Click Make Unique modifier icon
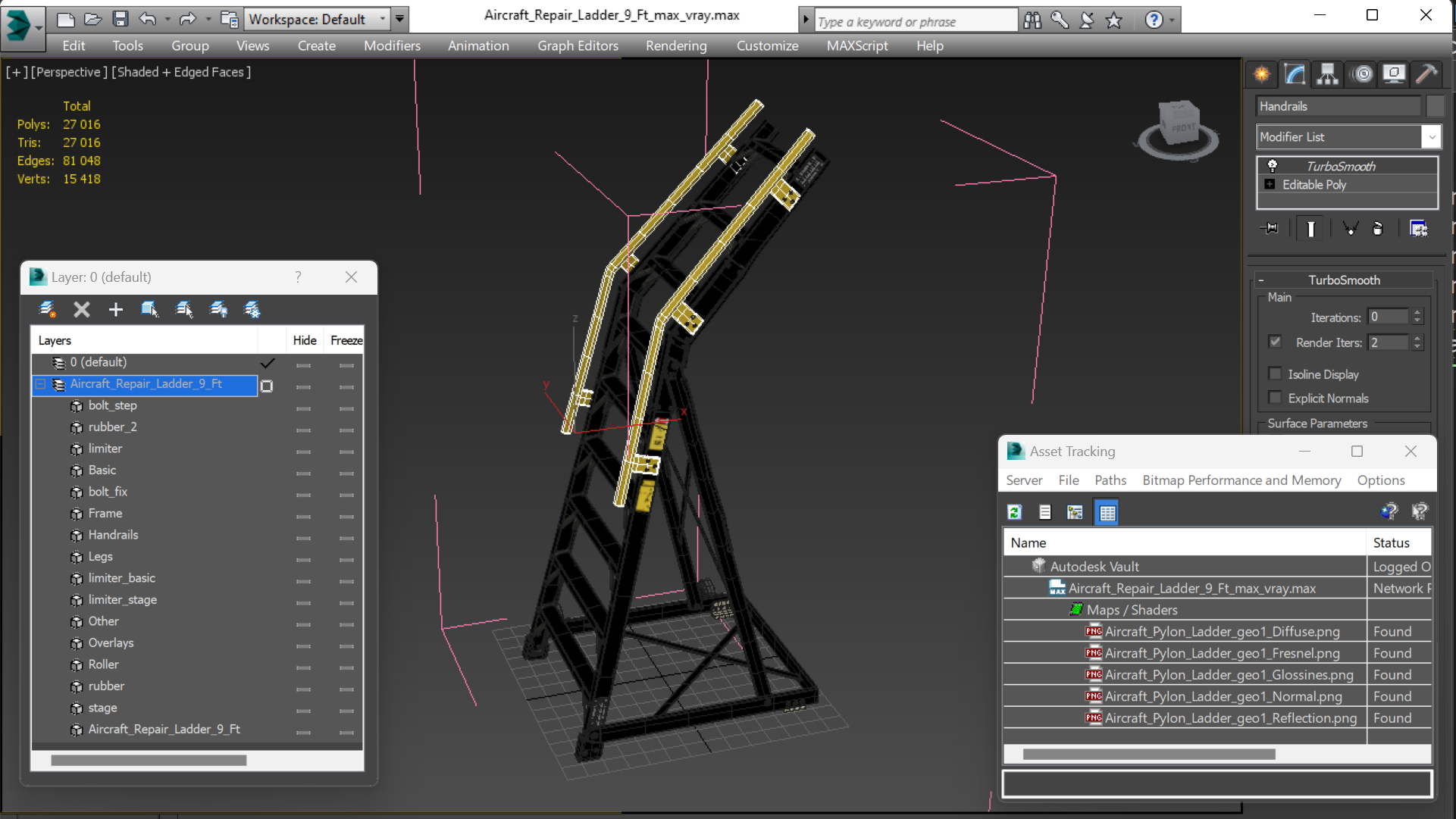Viewport: 1456px width, 819px height. pyautogui.click(x=1350, y=228)
